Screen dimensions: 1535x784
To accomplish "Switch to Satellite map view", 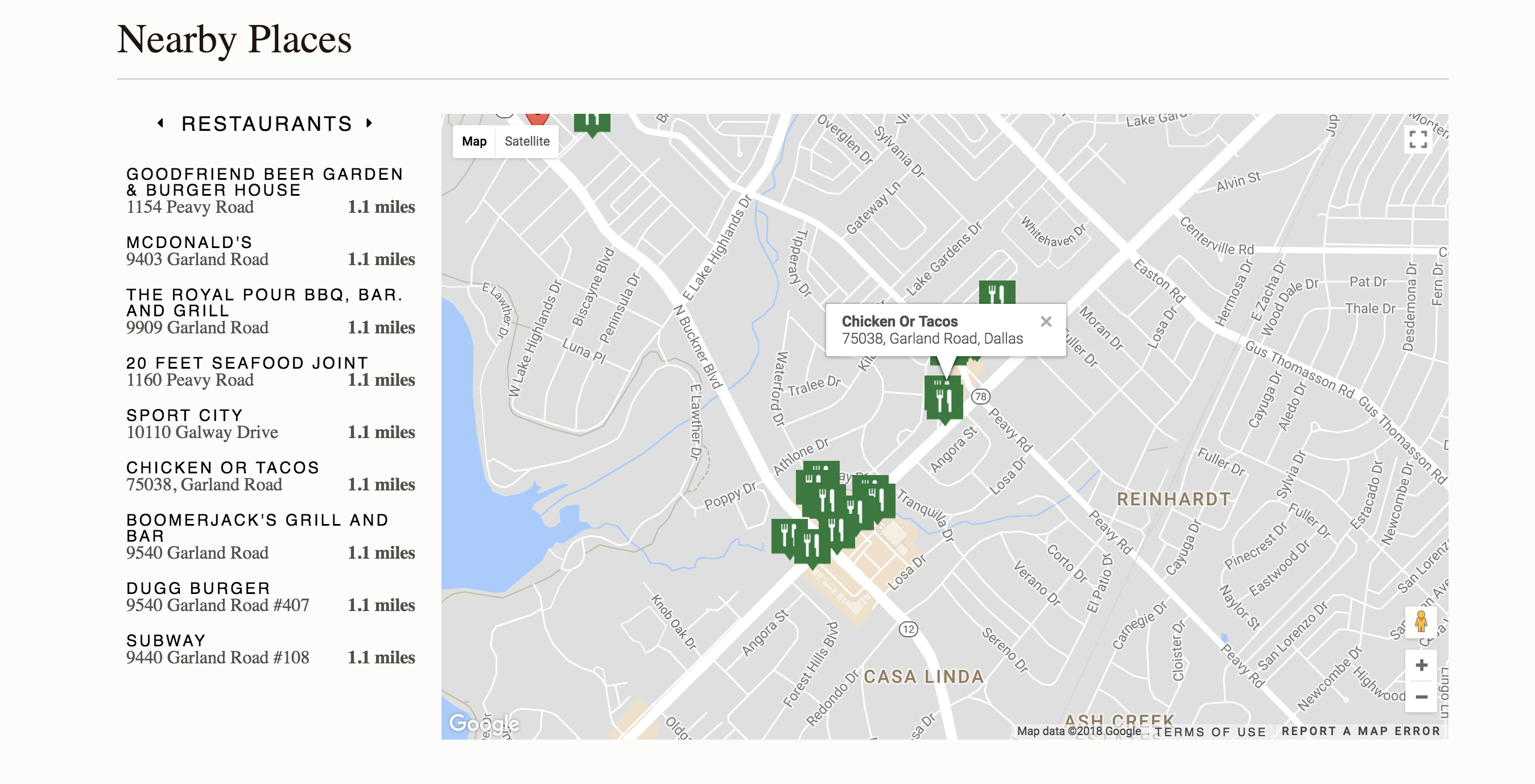I will coord(527,141).
